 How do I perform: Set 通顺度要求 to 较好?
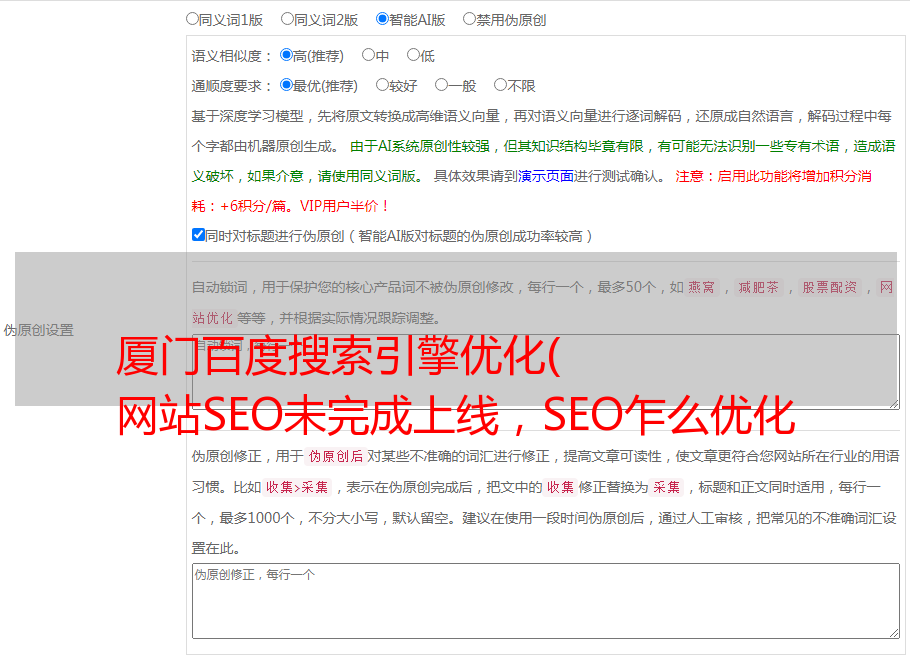click(382, 85)
